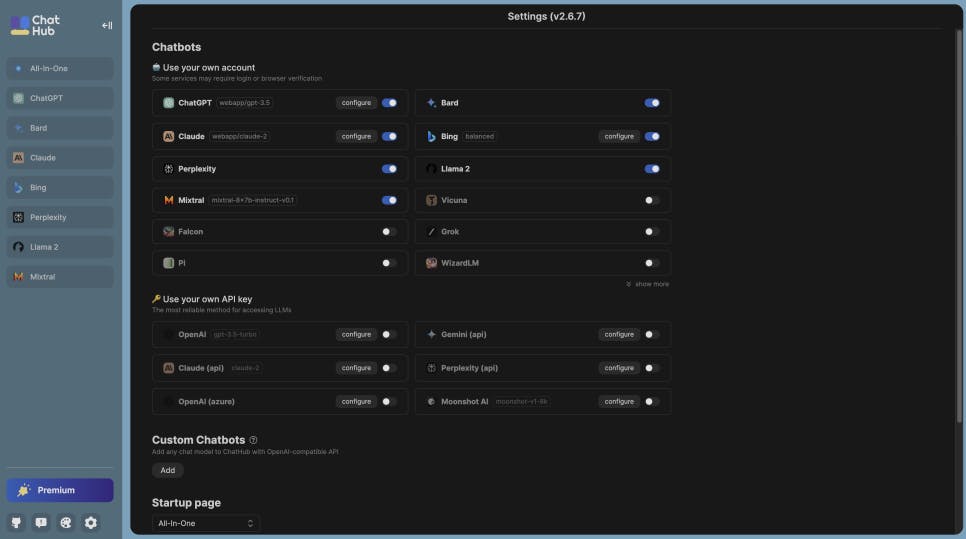Turn off the Claude webapp toggle
The height and width of the screenshot is (539, 966).
[x=389, y=136]
